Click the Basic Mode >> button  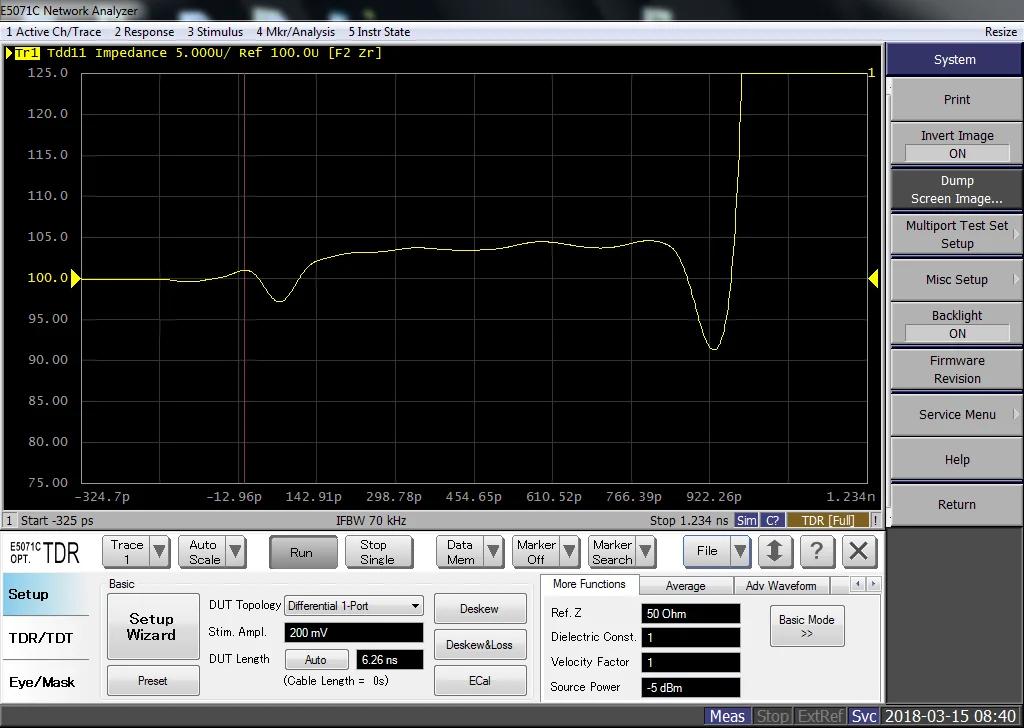click(807, 626)
